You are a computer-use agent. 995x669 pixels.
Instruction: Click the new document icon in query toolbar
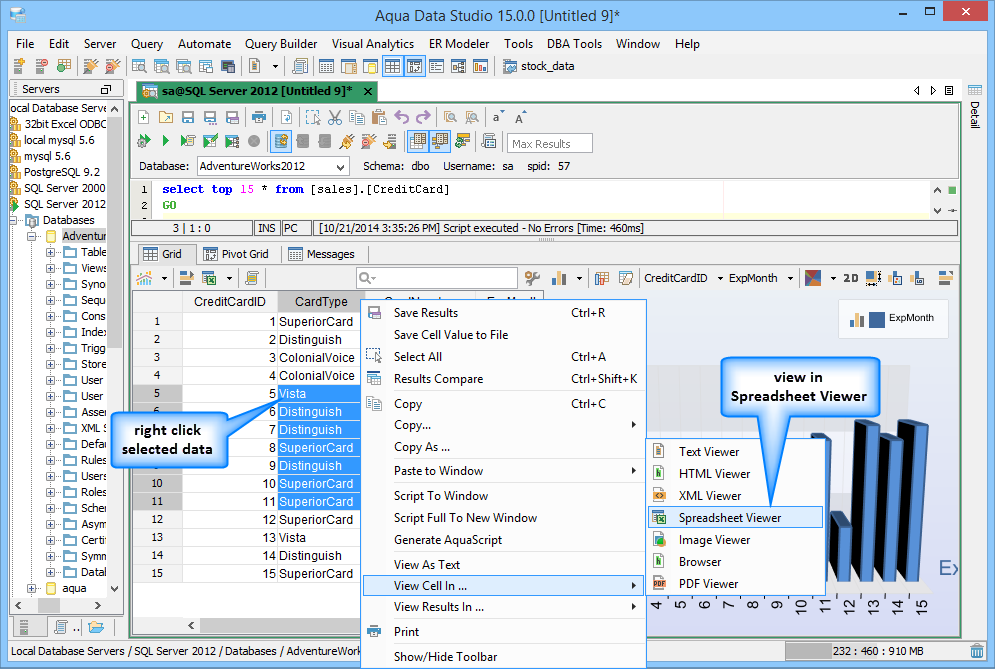pos(143,117)
